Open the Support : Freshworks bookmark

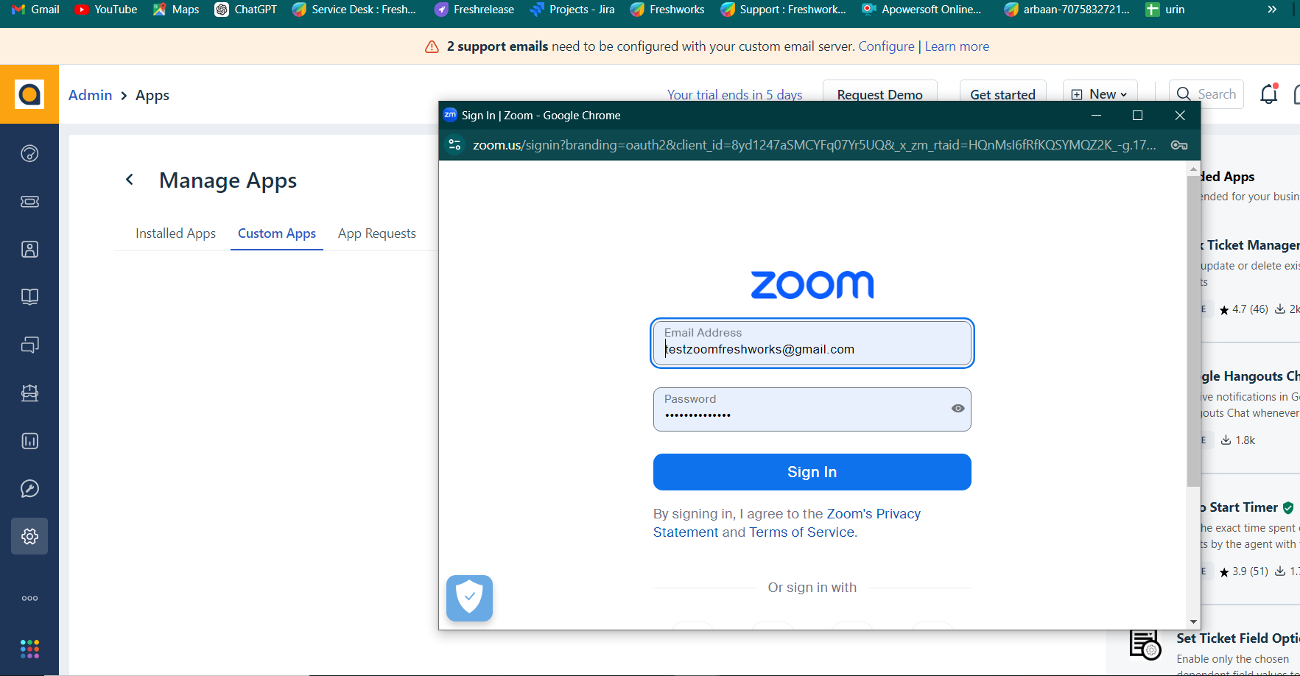point(782,9)
